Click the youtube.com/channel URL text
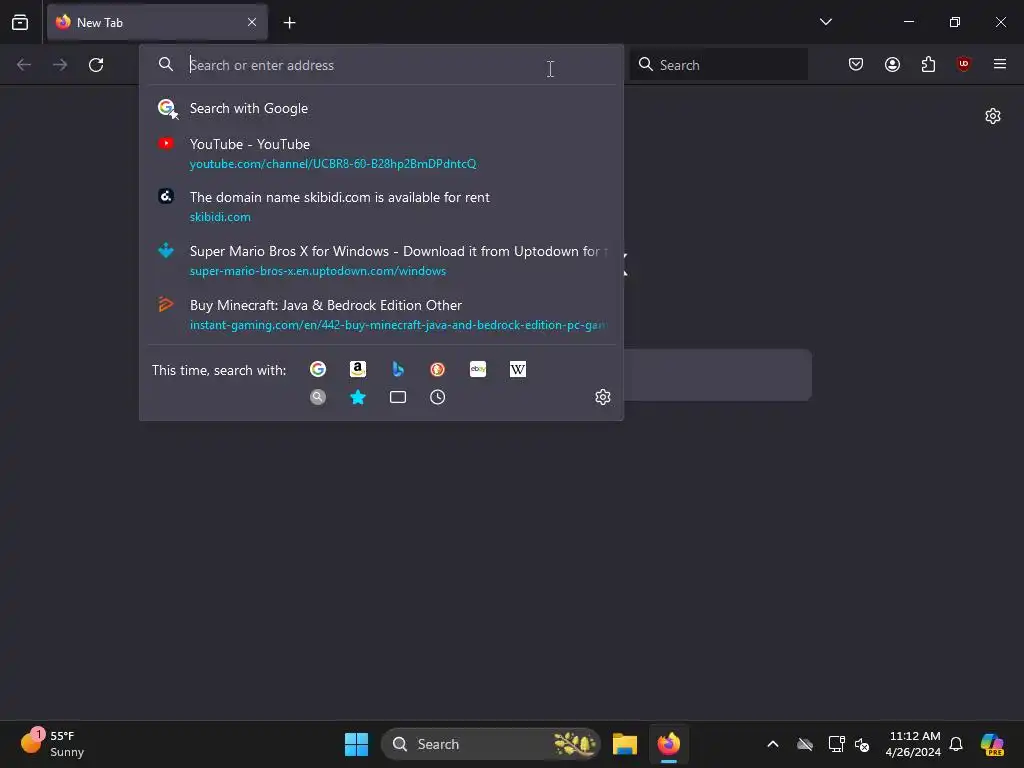This screenshot has height=768, width=1024. (x=333, y=164)
